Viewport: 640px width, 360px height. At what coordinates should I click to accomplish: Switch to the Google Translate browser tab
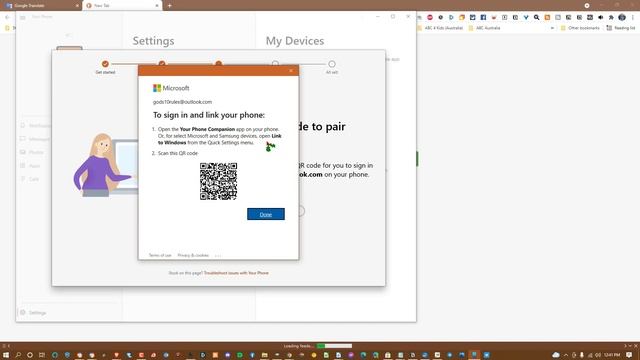[41, 6]
